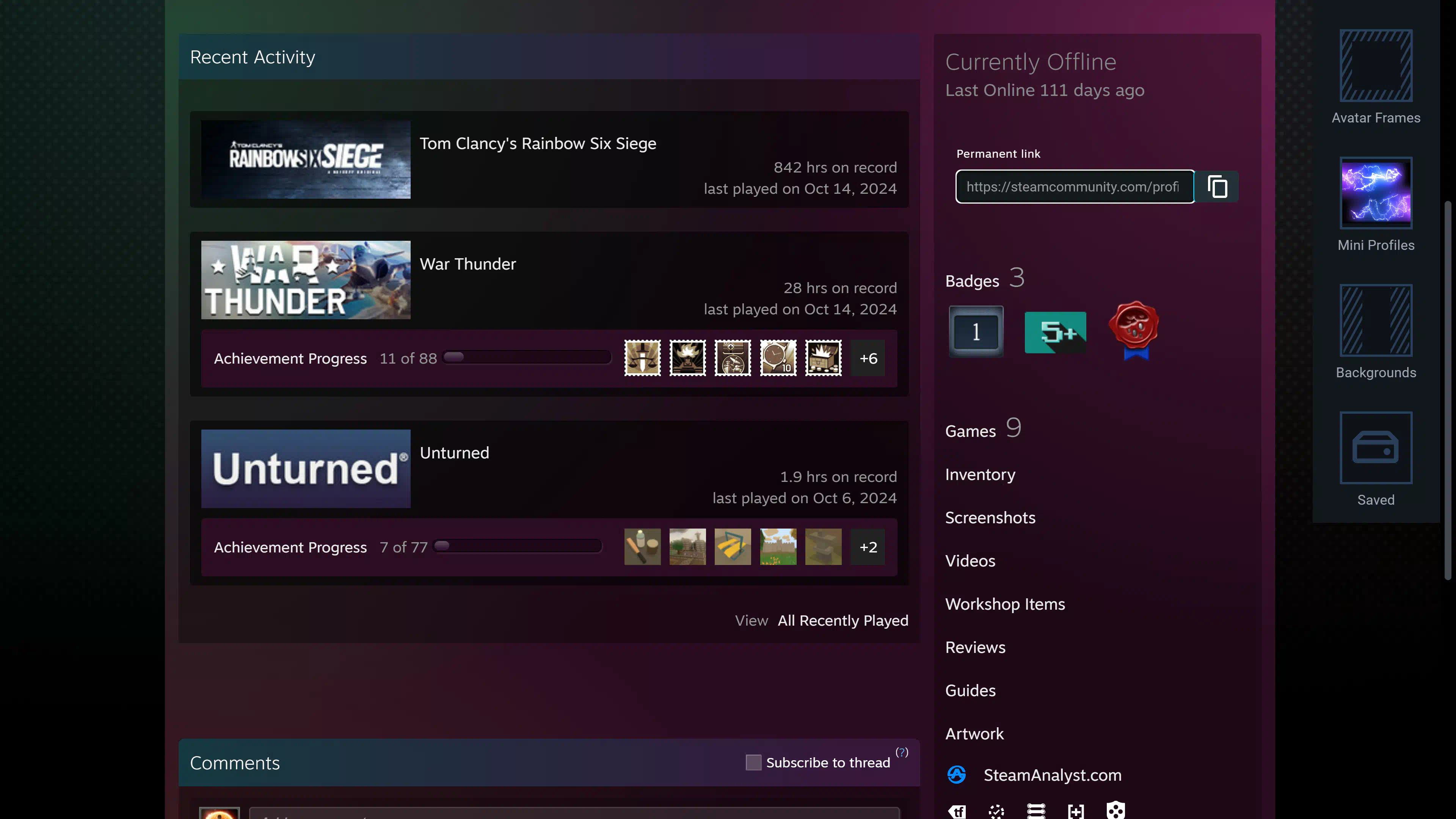The image size is (1456, 819).
Task: Click the 'Comments' section header
Action: click(235, 763)
